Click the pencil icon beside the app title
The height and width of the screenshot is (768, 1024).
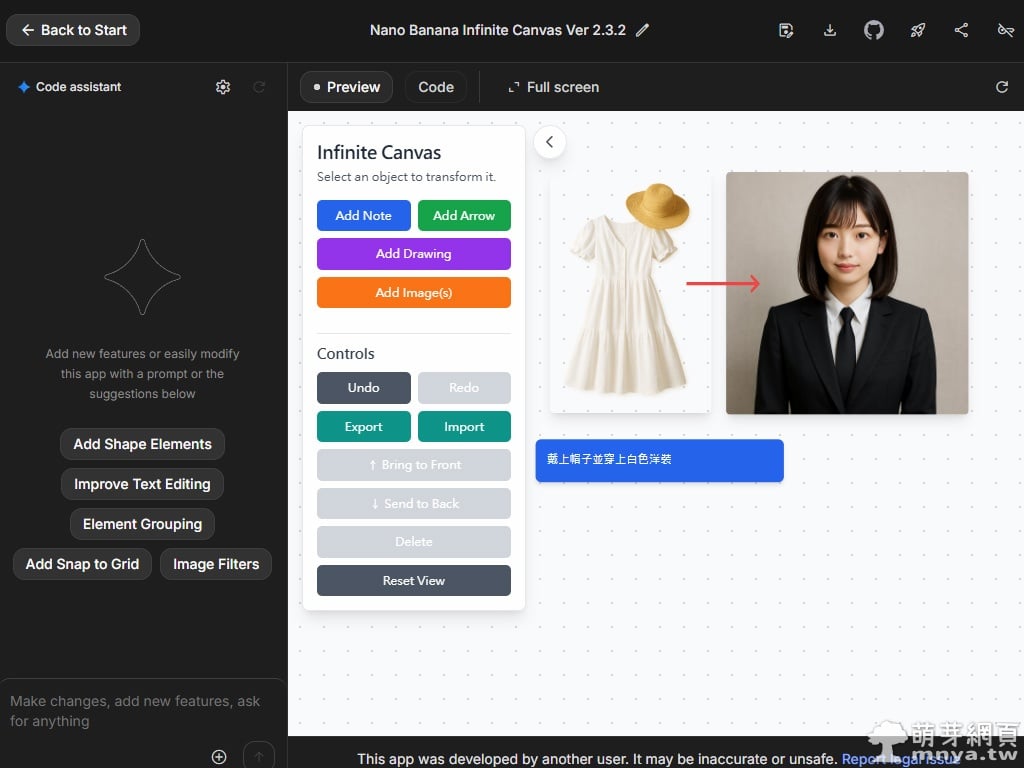(x=642, y=30)
